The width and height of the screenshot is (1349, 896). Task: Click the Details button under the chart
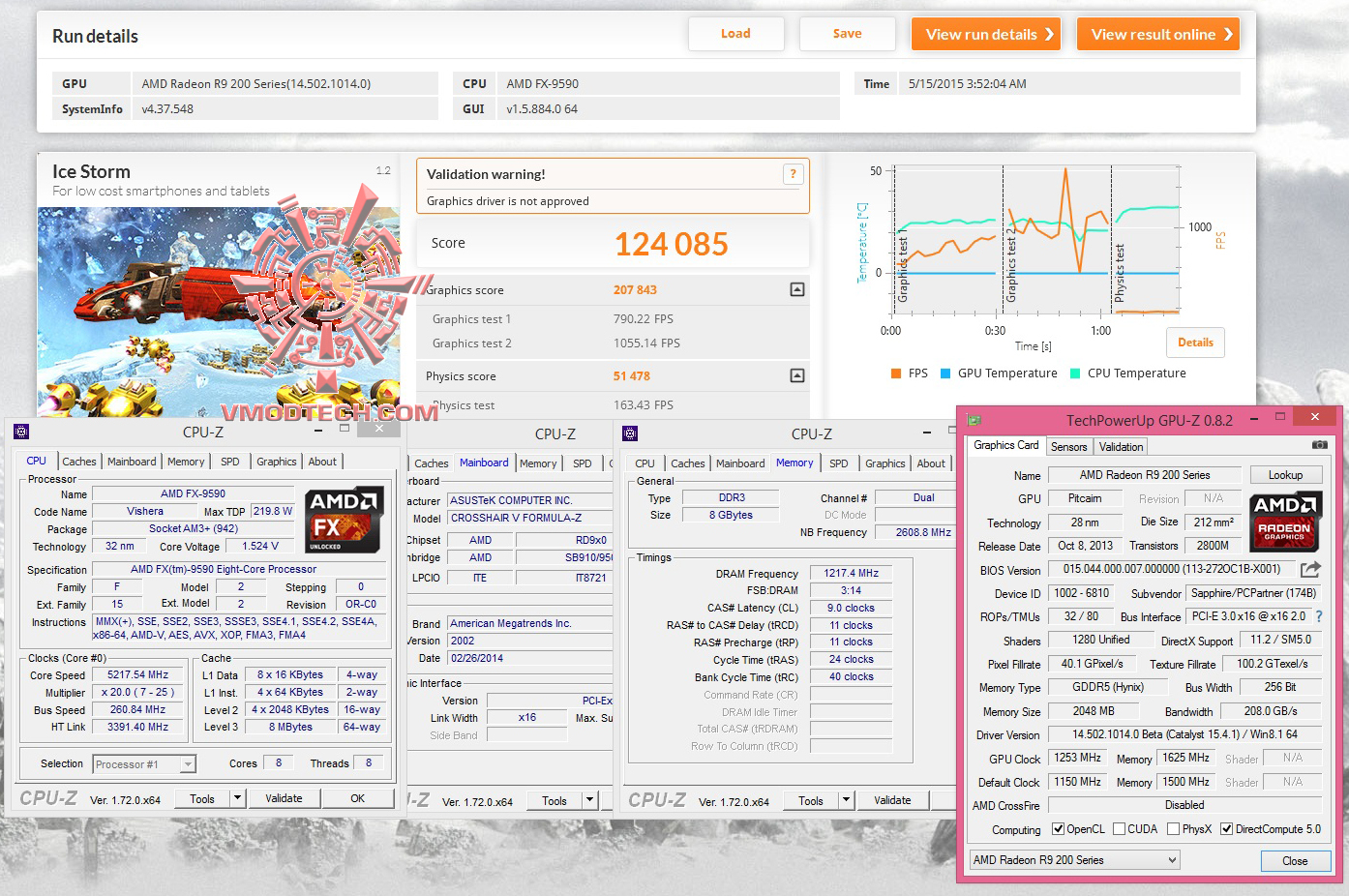pos(1195,343)
